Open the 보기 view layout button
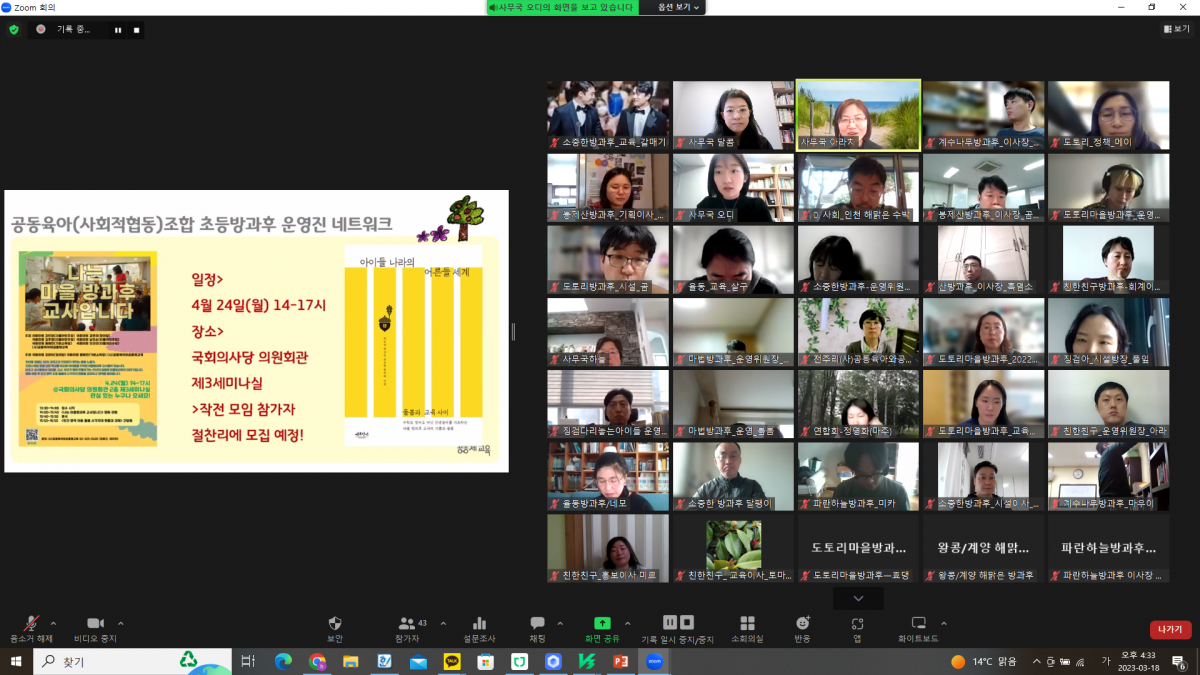This screenshot has height=675, width=1200. [x=1176, y=29]
